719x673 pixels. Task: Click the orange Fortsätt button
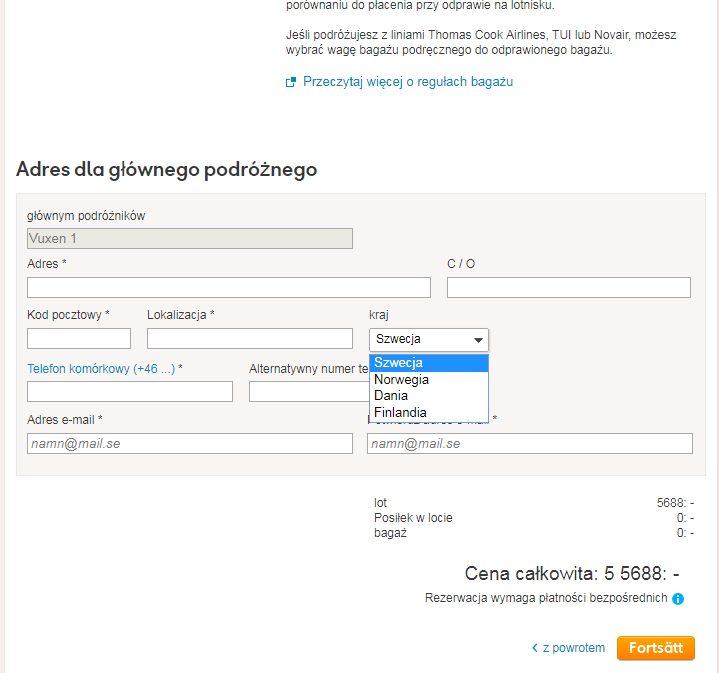pyautogui.click(x=656, y=648)
